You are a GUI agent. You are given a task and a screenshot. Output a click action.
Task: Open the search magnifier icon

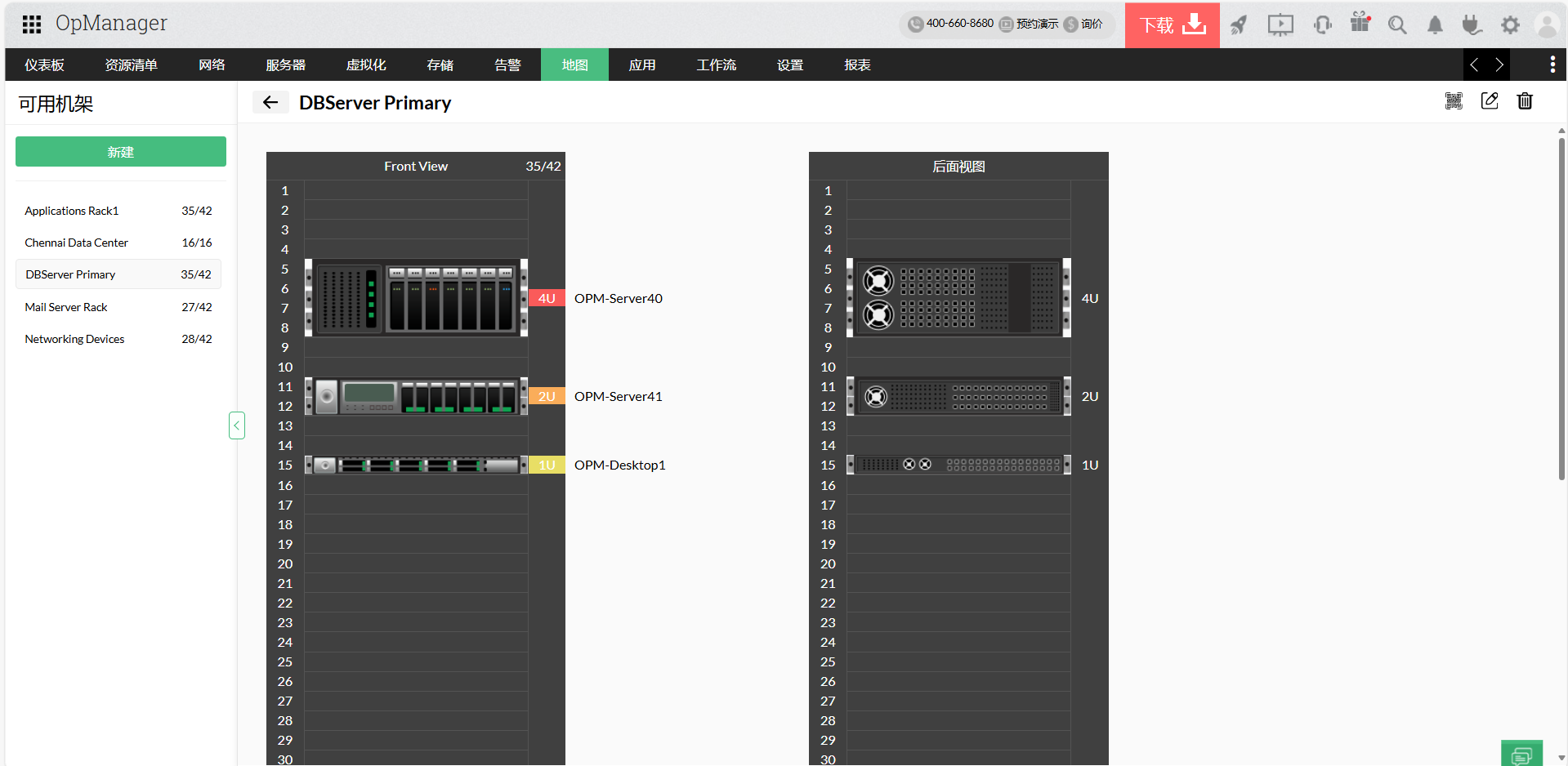coord(1397,24)
